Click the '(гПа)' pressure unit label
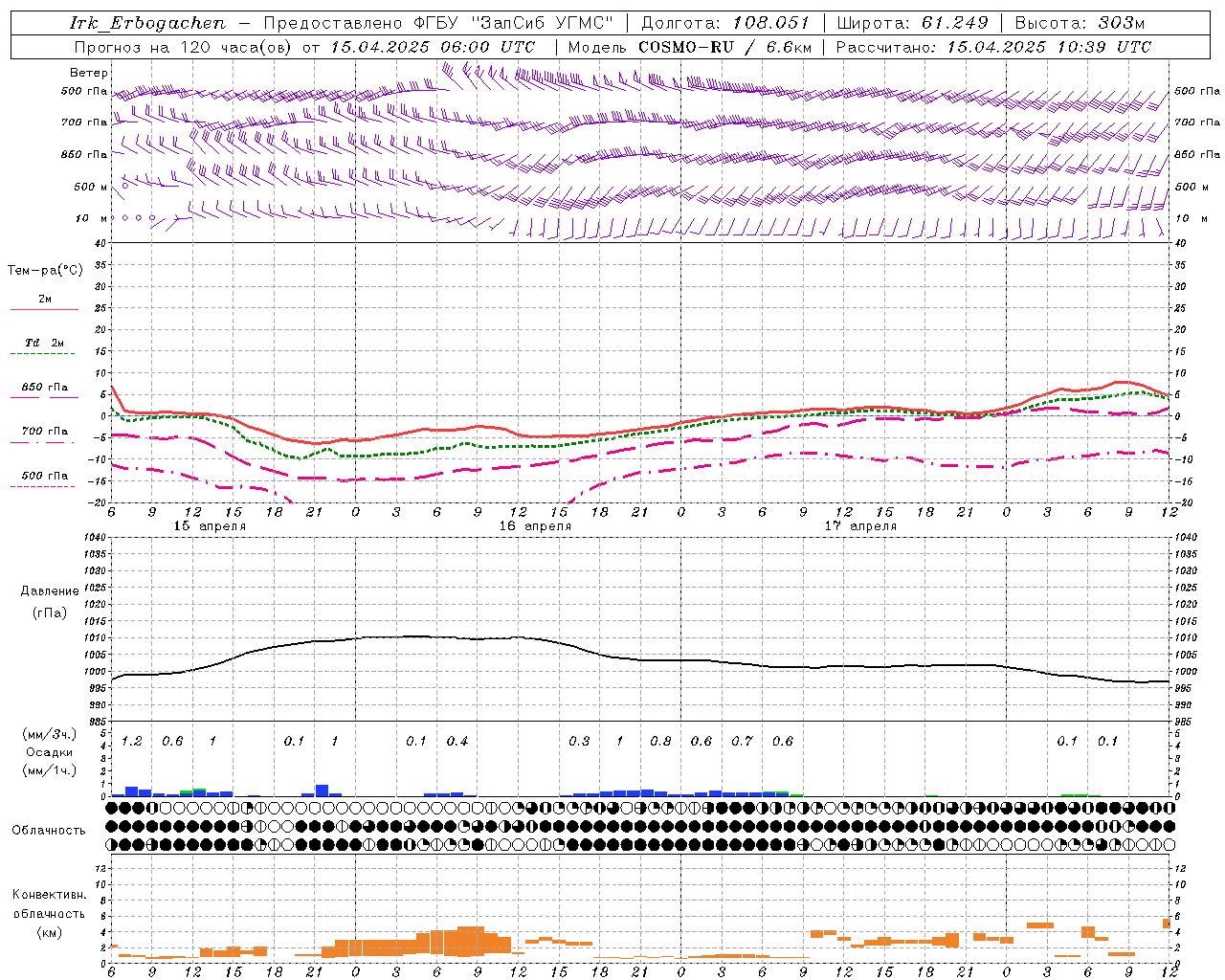The height and width of the screenshot is (980, 1225). click(50, 612)
